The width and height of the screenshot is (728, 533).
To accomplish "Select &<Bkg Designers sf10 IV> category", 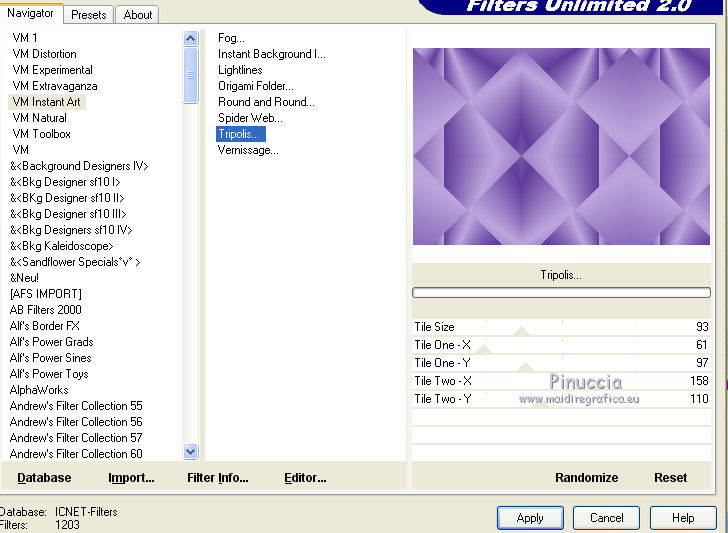I will click(x=72, y=230).
